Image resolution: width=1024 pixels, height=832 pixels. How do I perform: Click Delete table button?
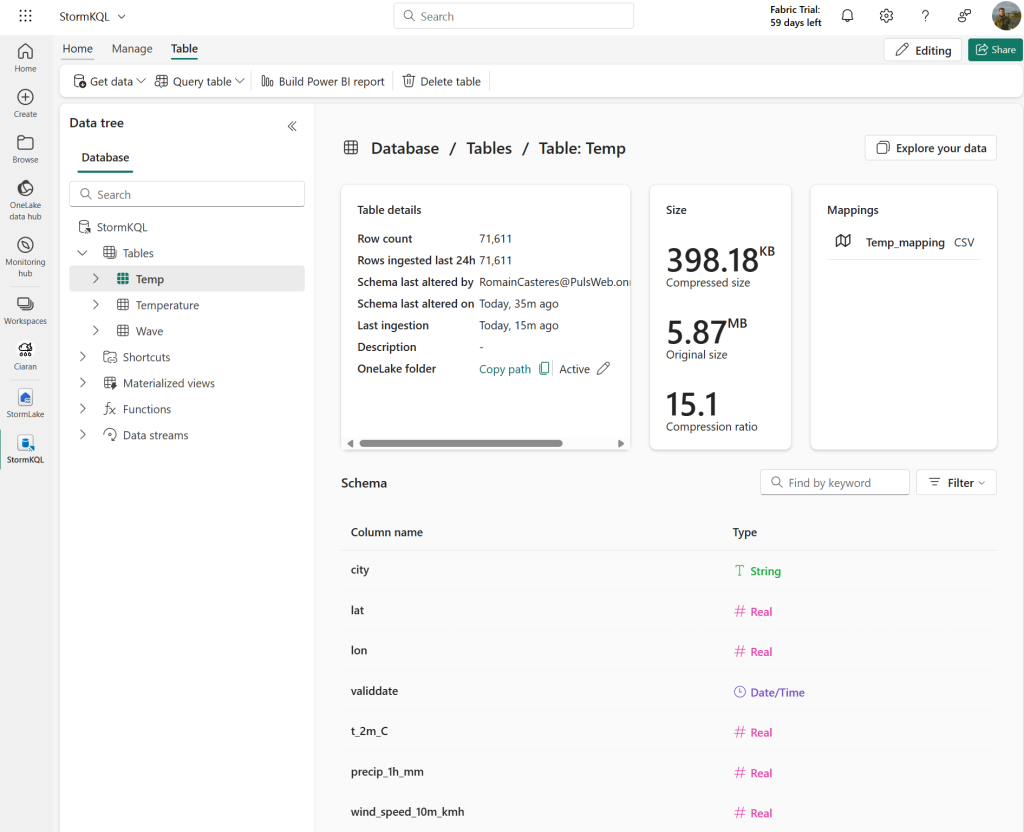[x=441, y=81]
